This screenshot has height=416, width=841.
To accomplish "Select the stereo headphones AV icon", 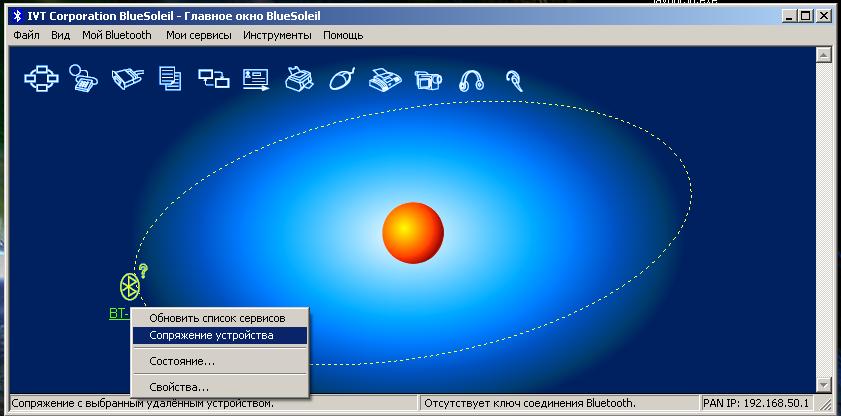I will (x=471, y=80).
